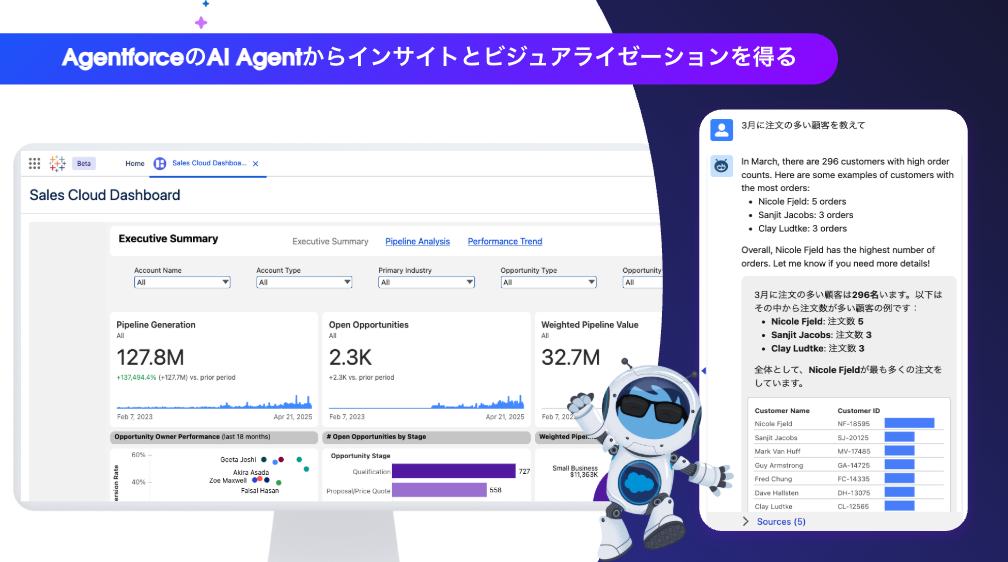Switch to the Home tab
Image resolution: width=1008 pixels, height=562 pixels.
(x=135, y=163)
